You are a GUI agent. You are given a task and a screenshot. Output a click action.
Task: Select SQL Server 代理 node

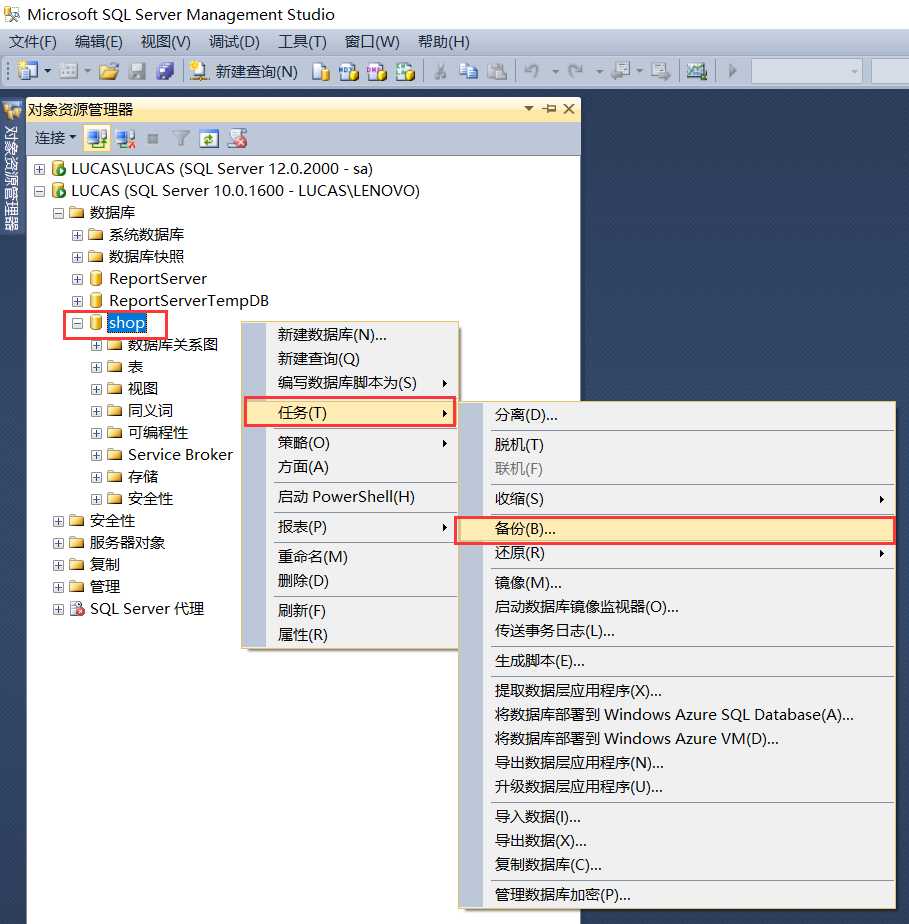tap(147, 608)
